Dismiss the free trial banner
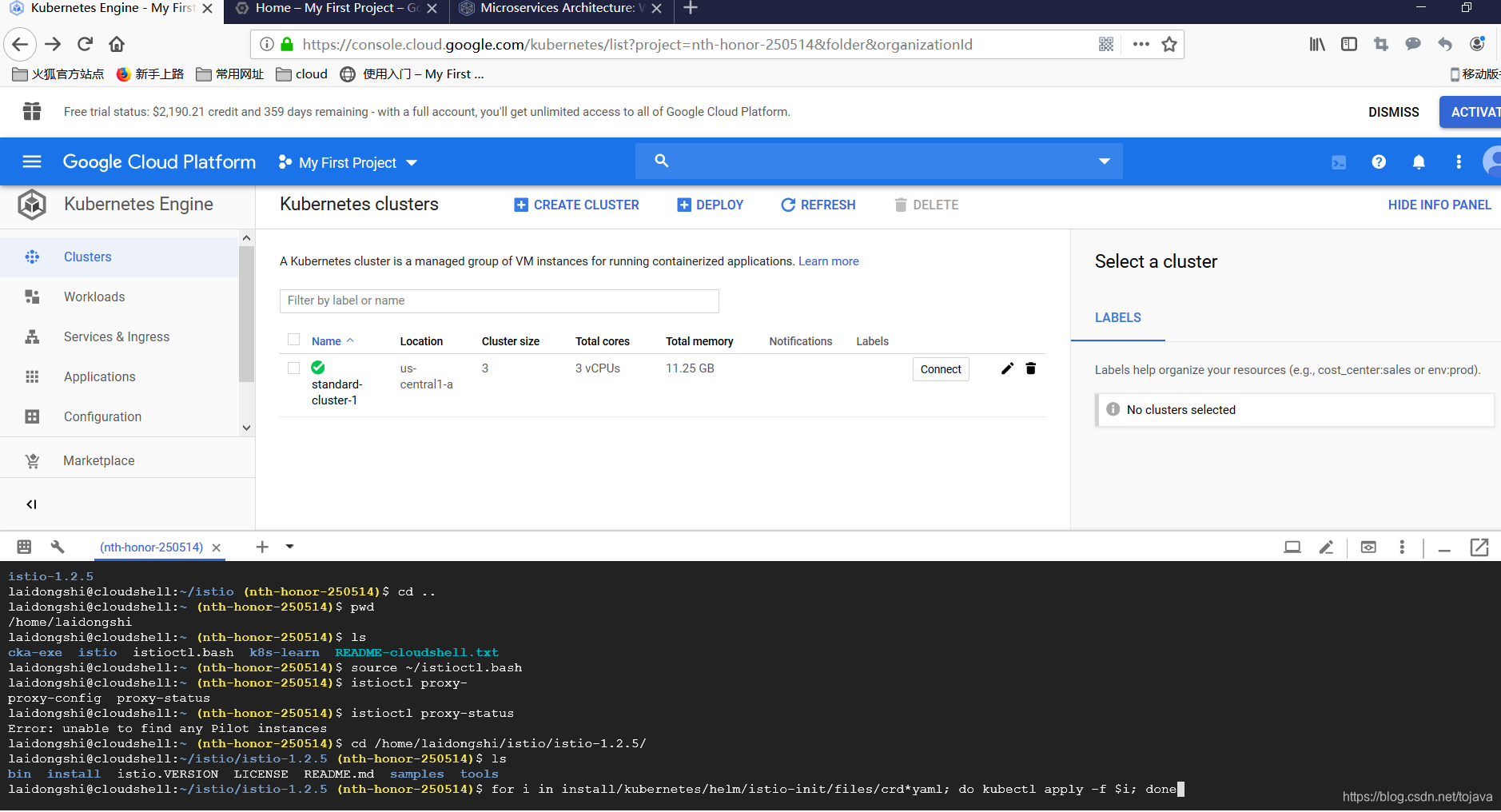Screen dimensions: 1501x812 click(1393, 113)
